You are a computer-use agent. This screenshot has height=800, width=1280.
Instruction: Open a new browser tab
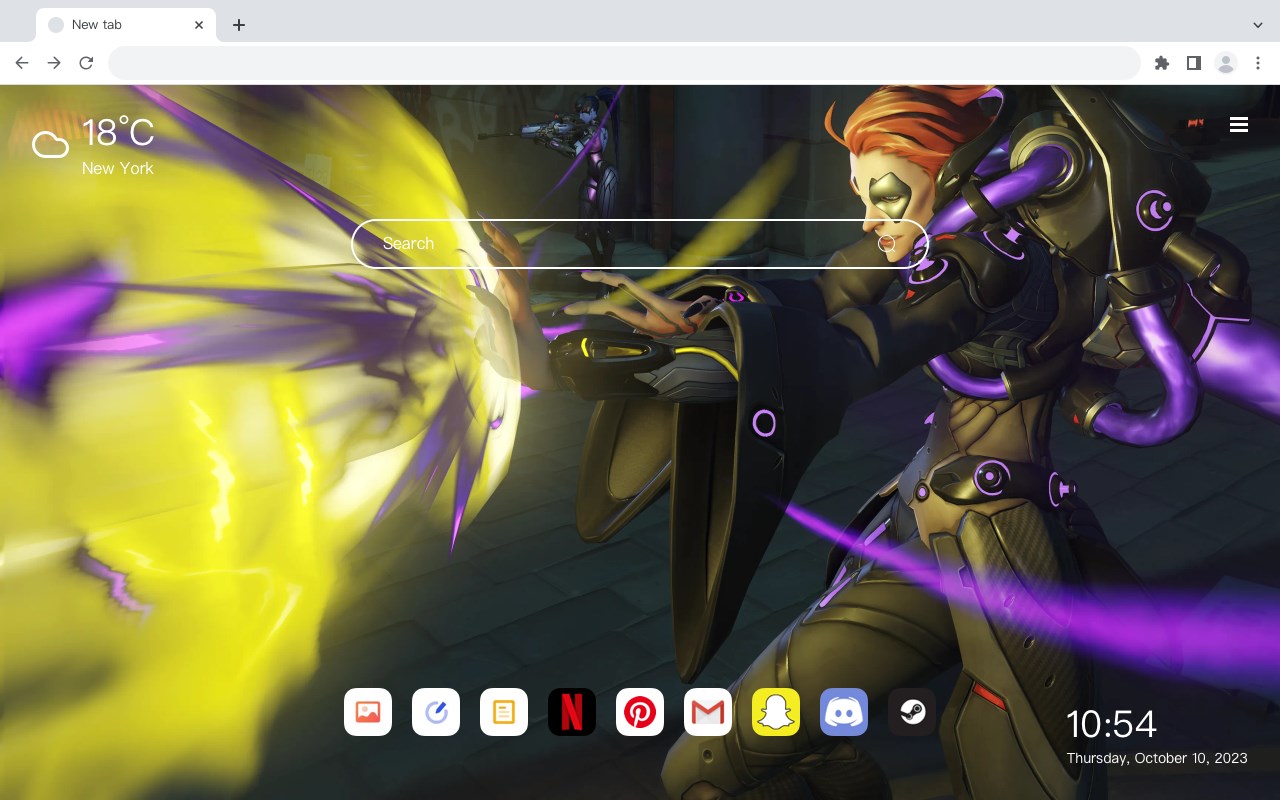click(x=238, y=25)
